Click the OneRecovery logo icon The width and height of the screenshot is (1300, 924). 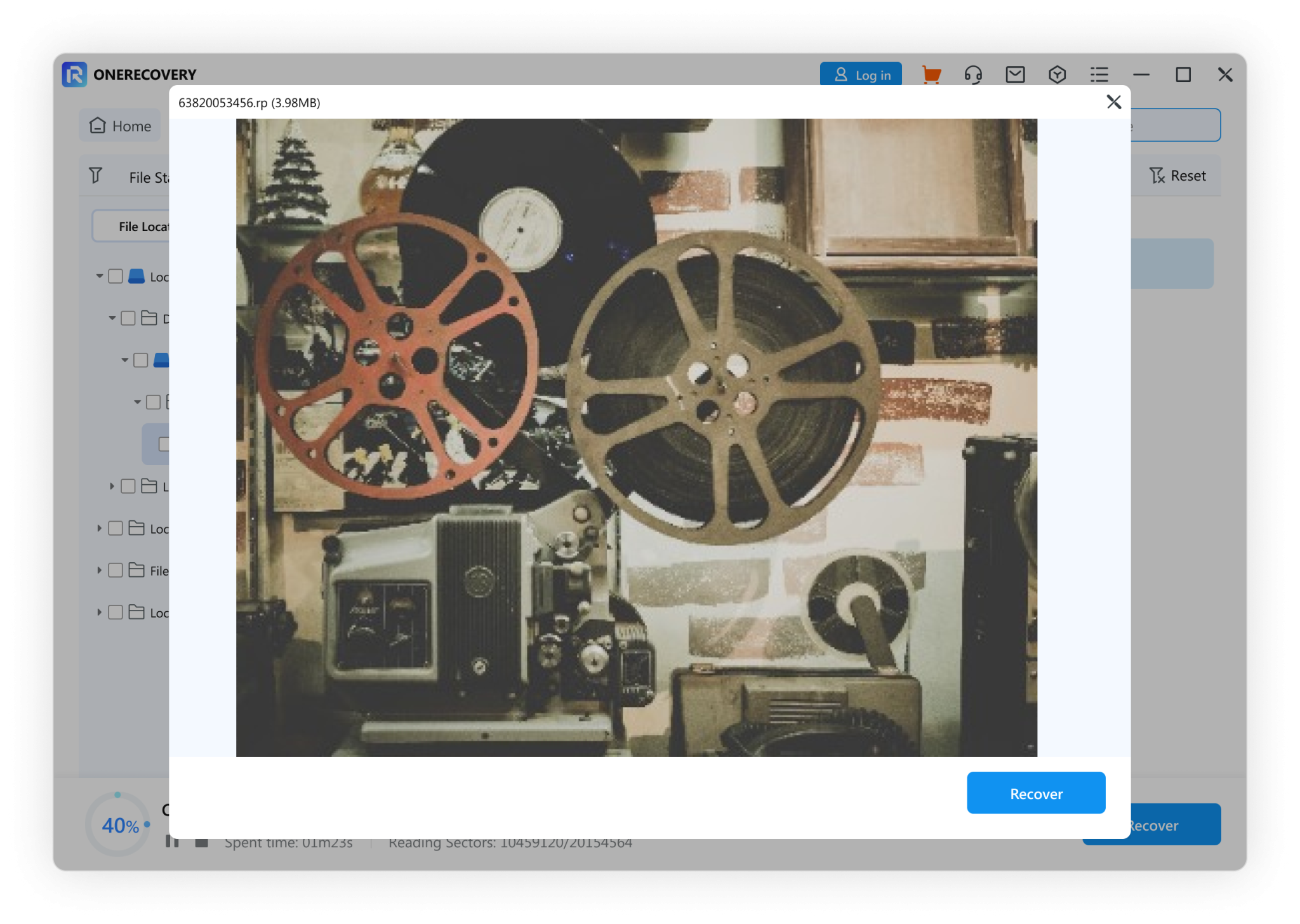74,75
